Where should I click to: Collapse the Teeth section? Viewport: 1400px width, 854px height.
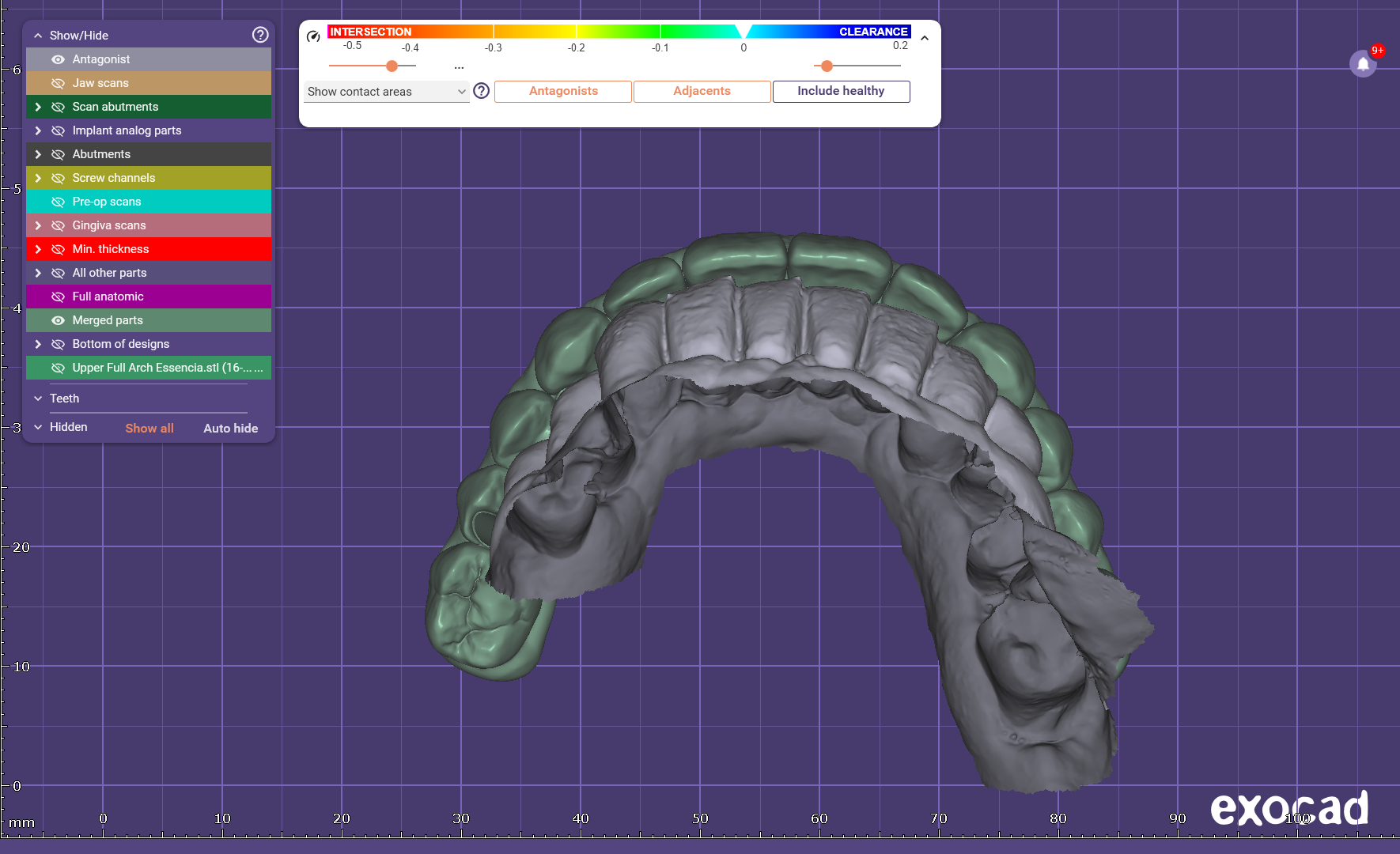pos(38,399)
